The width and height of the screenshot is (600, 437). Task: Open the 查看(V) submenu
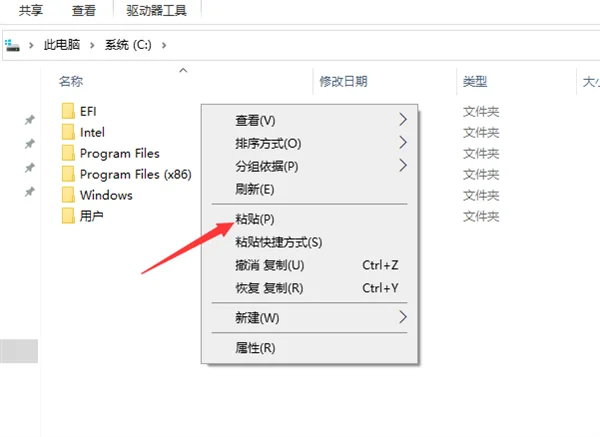[310, 120]
